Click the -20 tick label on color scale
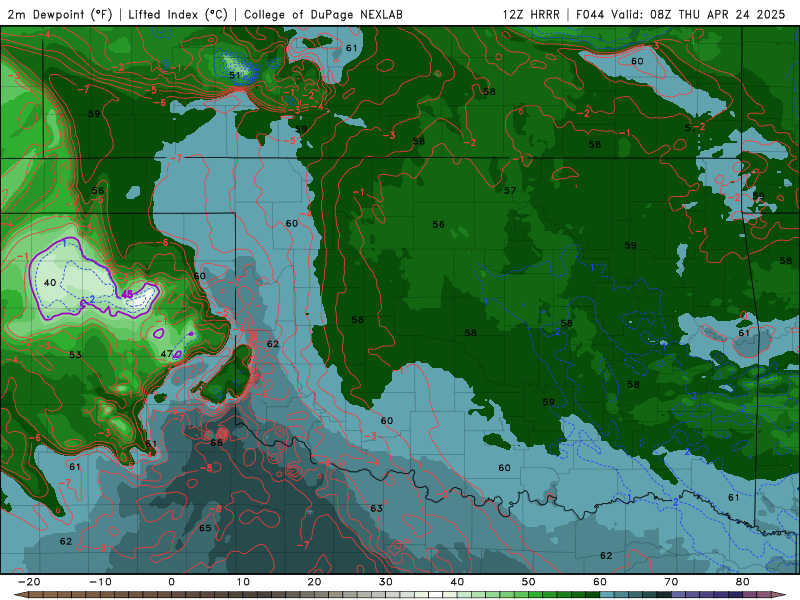Image resolution: width=800 pixels, height=600 pixels. (29, 582)
